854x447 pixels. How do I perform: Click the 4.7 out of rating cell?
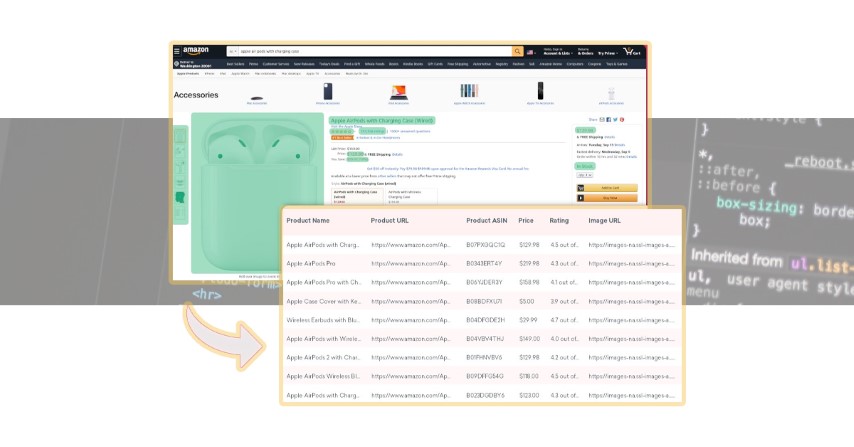564,320
